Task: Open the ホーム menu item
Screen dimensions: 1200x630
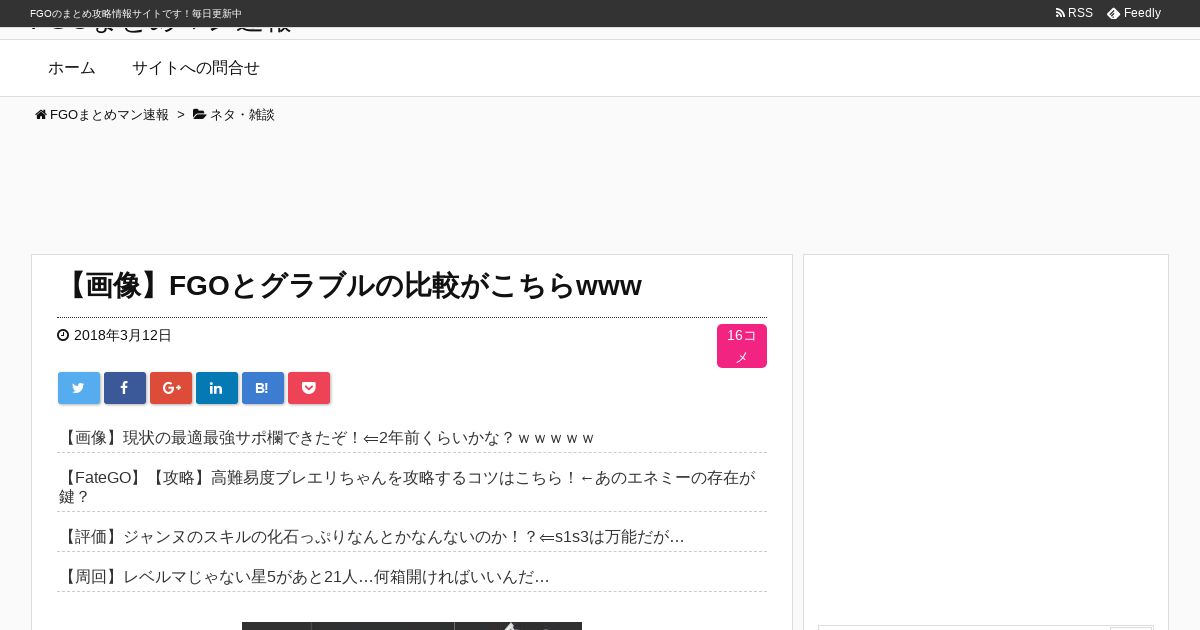Action: [72, 68]
